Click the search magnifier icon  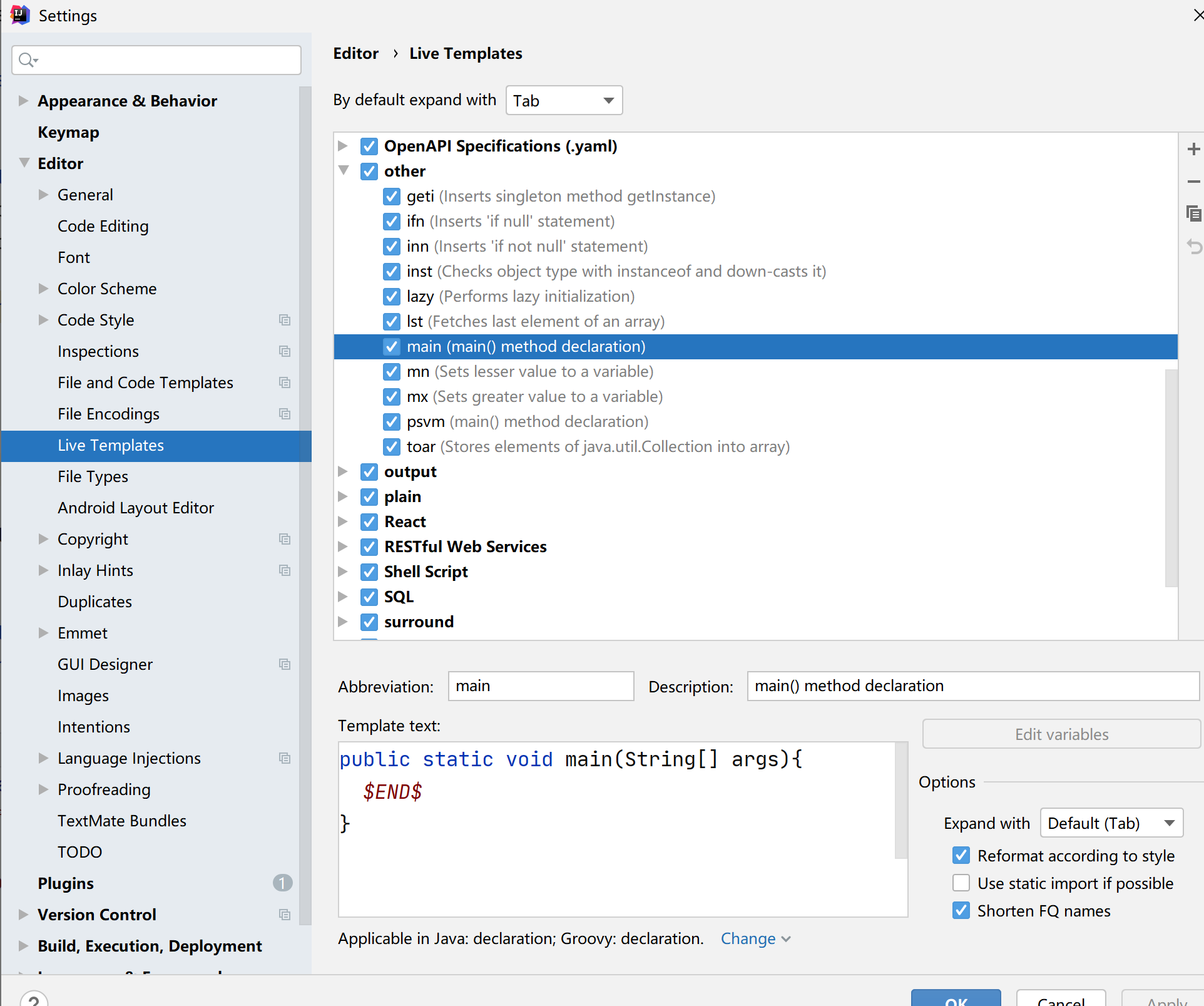click(x=27, y=60)
